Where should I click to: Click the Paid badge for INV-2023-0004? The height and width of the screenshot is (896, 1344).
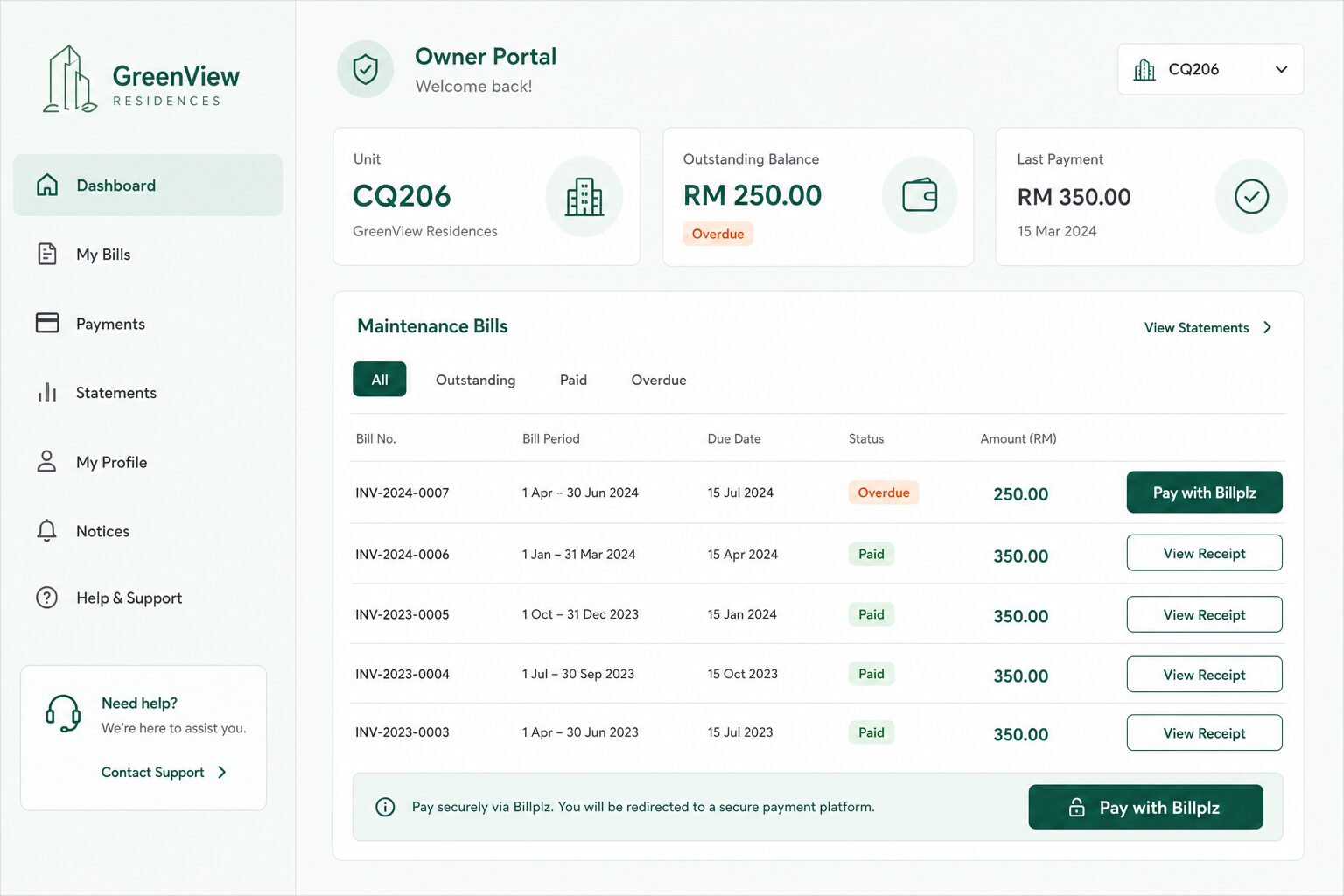(x=871, y=674)
